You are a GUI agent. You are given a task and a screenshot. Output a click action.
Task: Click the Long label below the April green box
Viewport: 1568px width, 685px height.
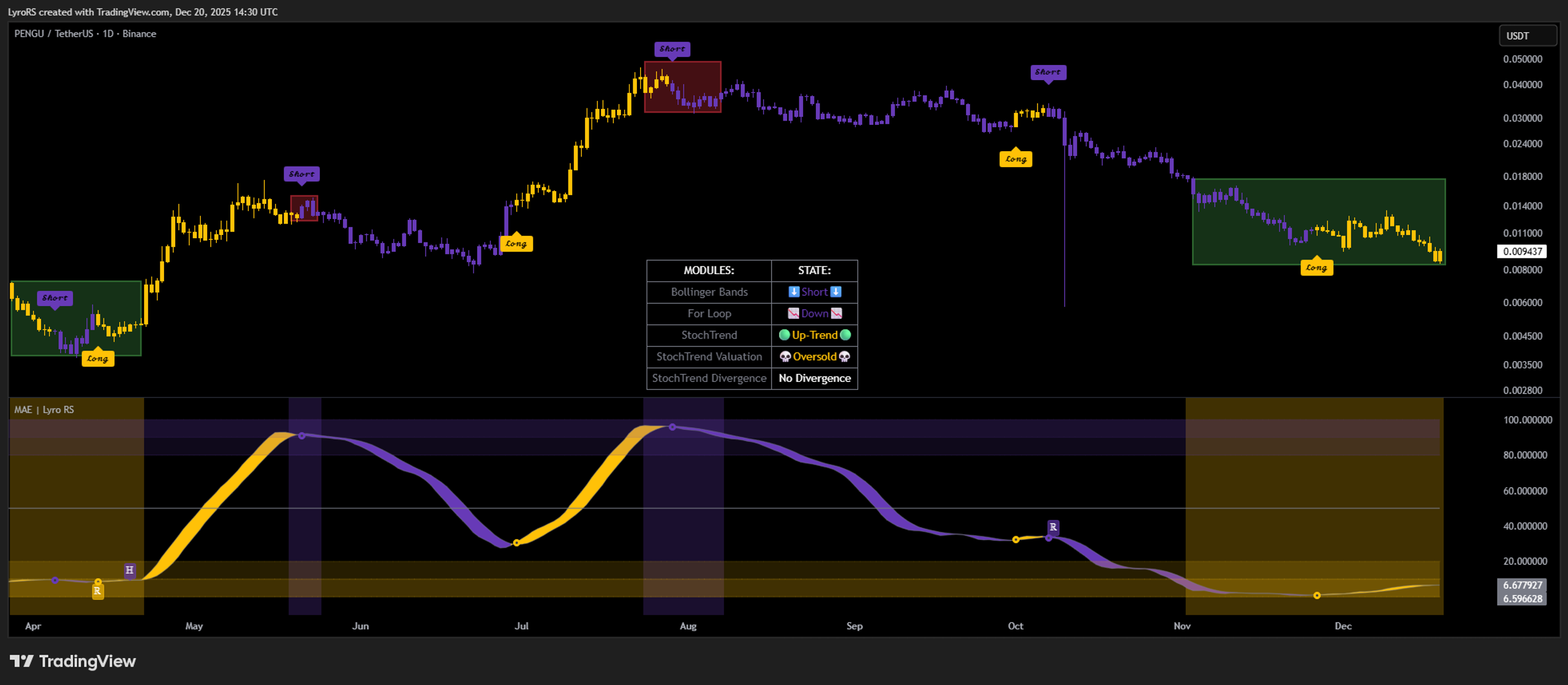tap(97, 359)
